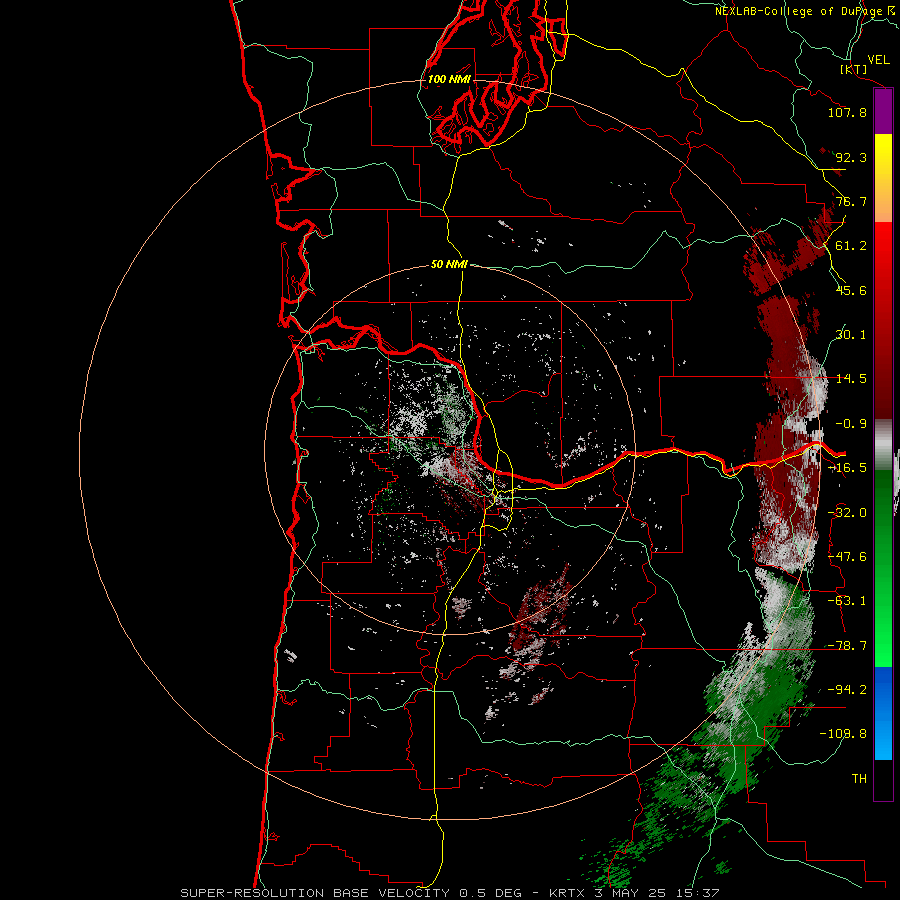Click the -63.1 velocity scale value

pyautogui.click(x=847, y=601)
